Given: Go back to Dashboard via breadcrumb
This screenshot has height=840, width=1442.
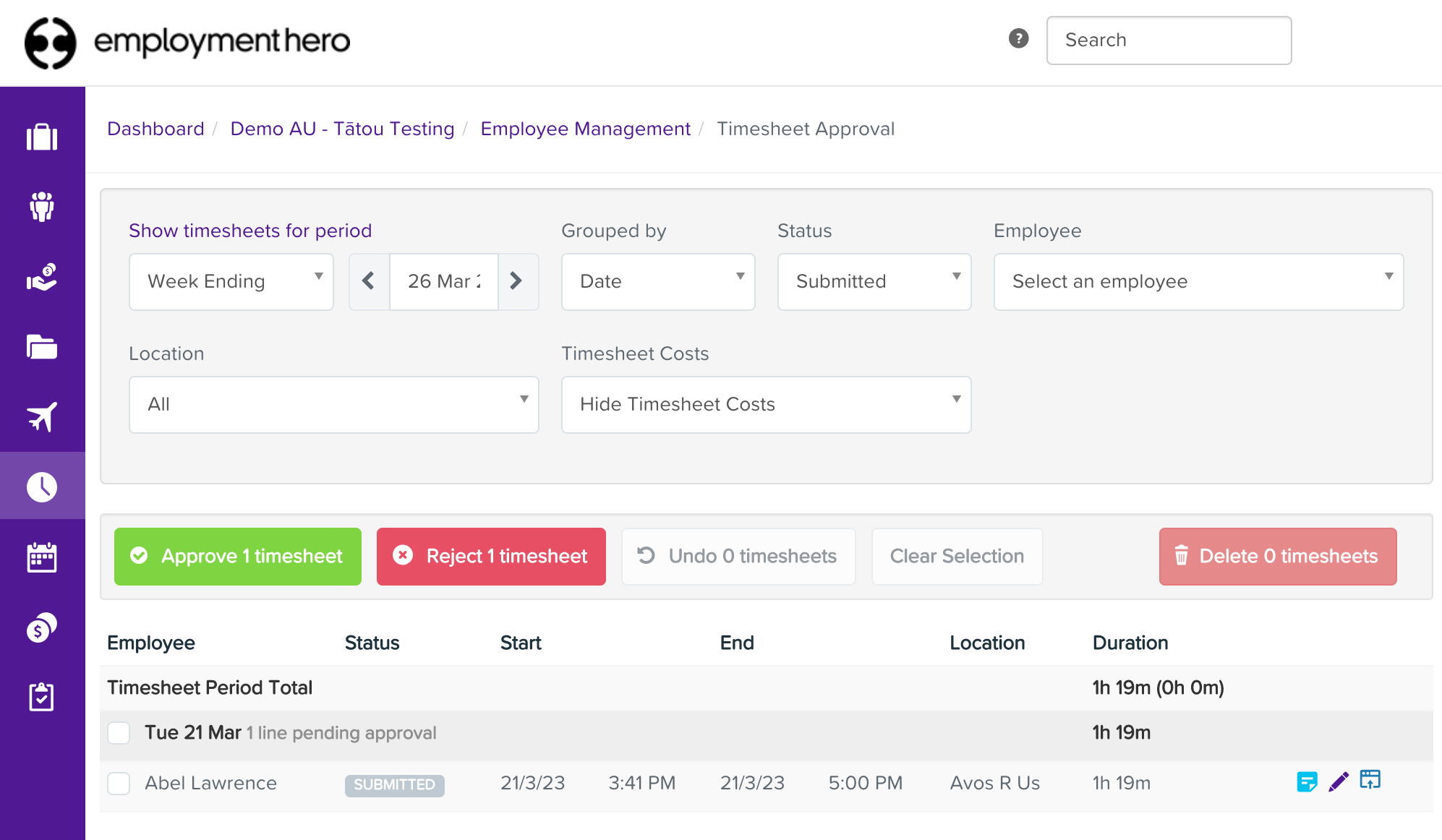Looking at the screenshot, I should click(x=155, y=129).
